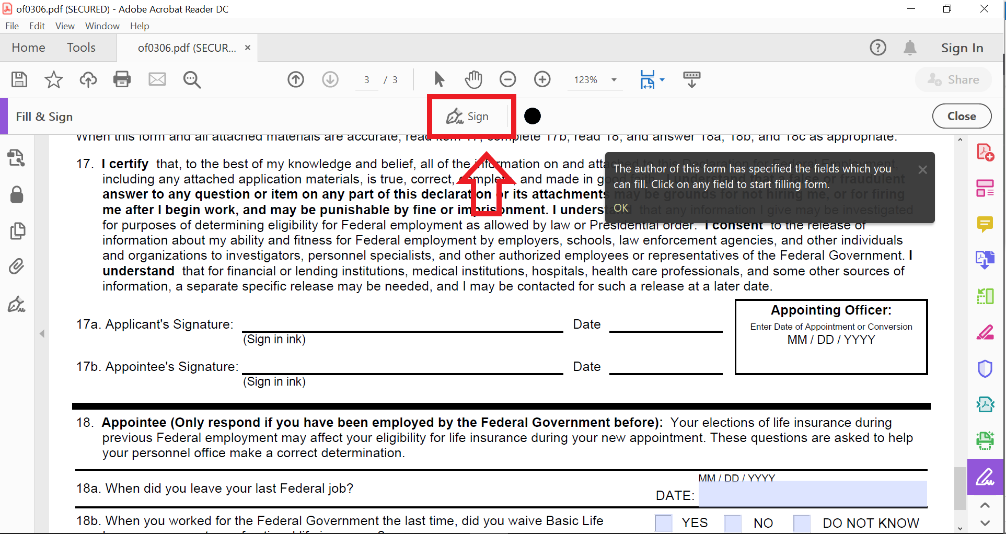Open the Window menu
Image resolution: width=1006 pixels, height=534 pixels.
102,26
